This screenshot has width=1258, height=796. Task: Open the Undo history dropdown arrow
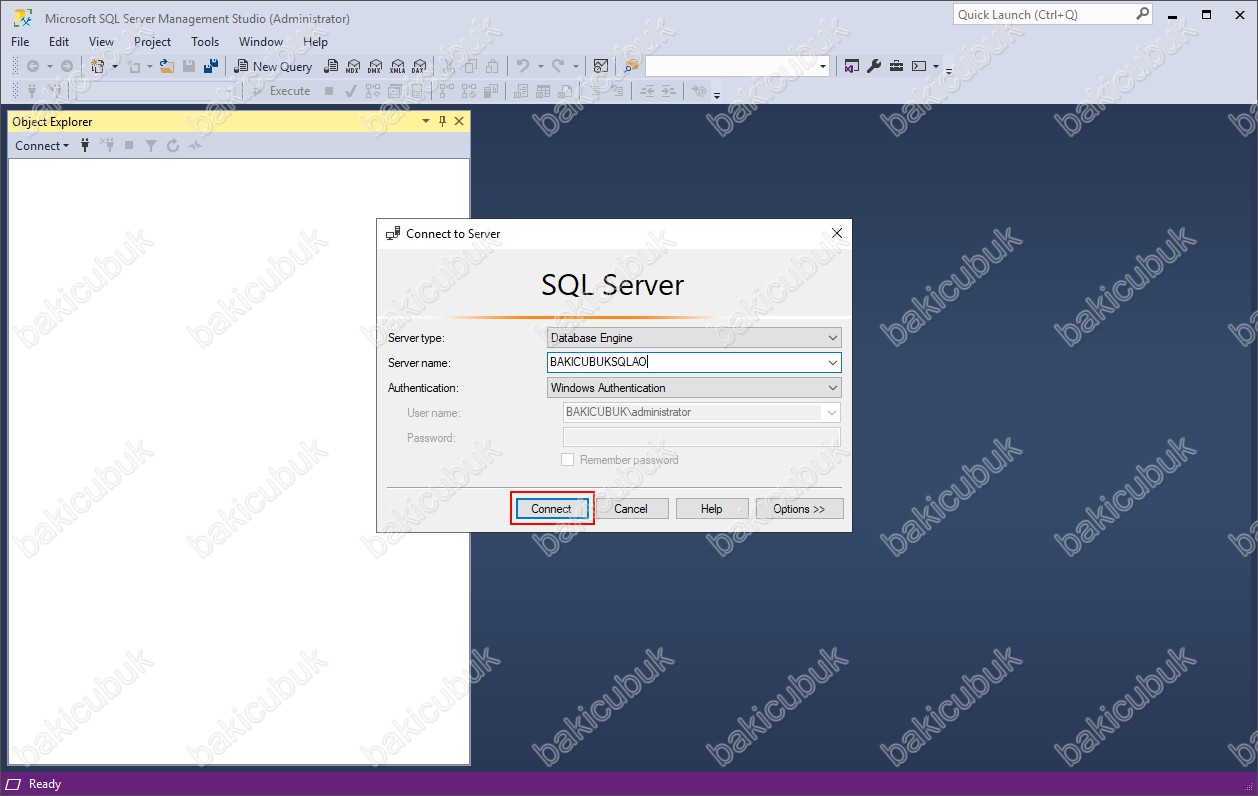(x=539, y=66)
